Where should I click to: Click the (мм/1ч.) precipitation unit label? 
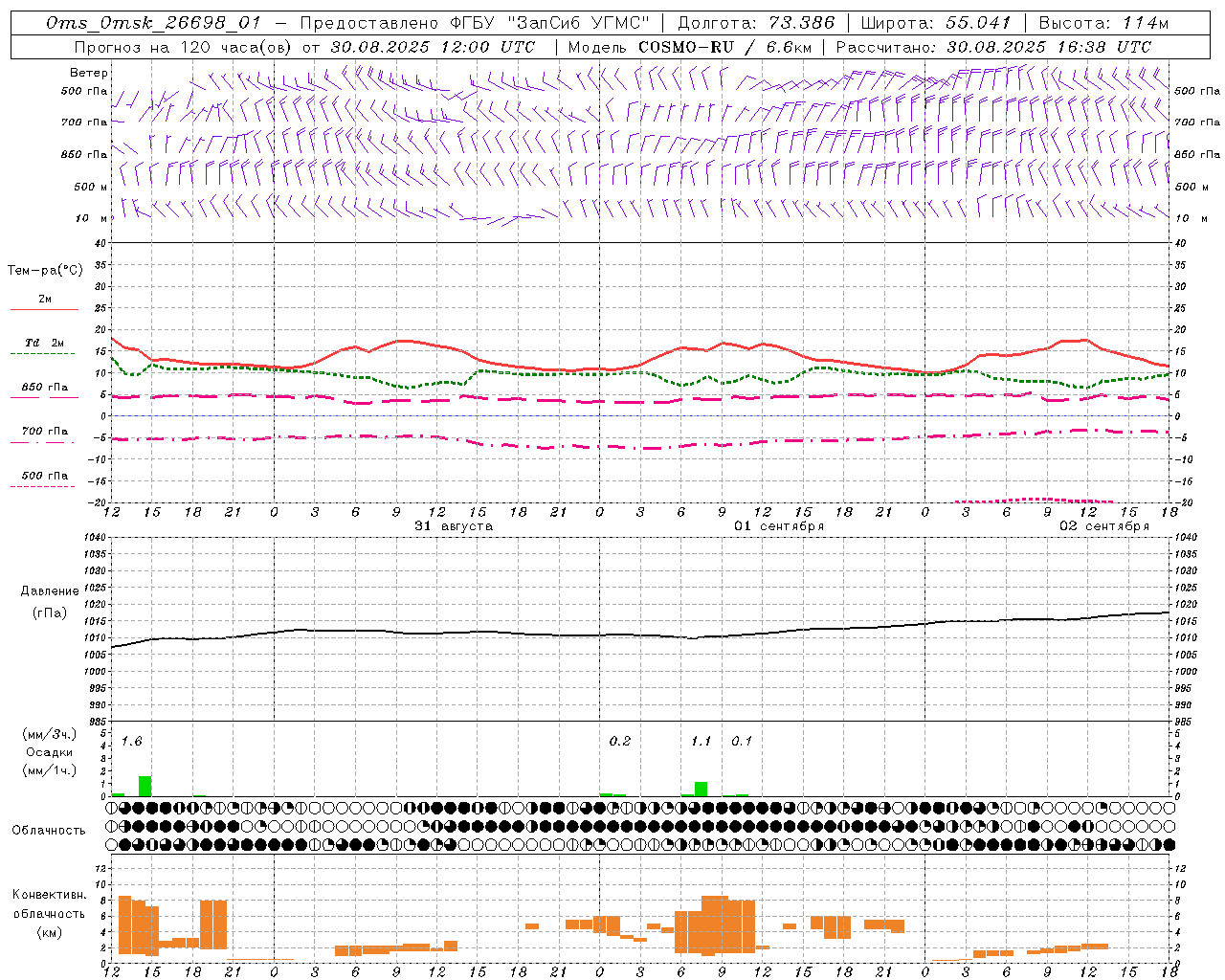pos(50,770)
